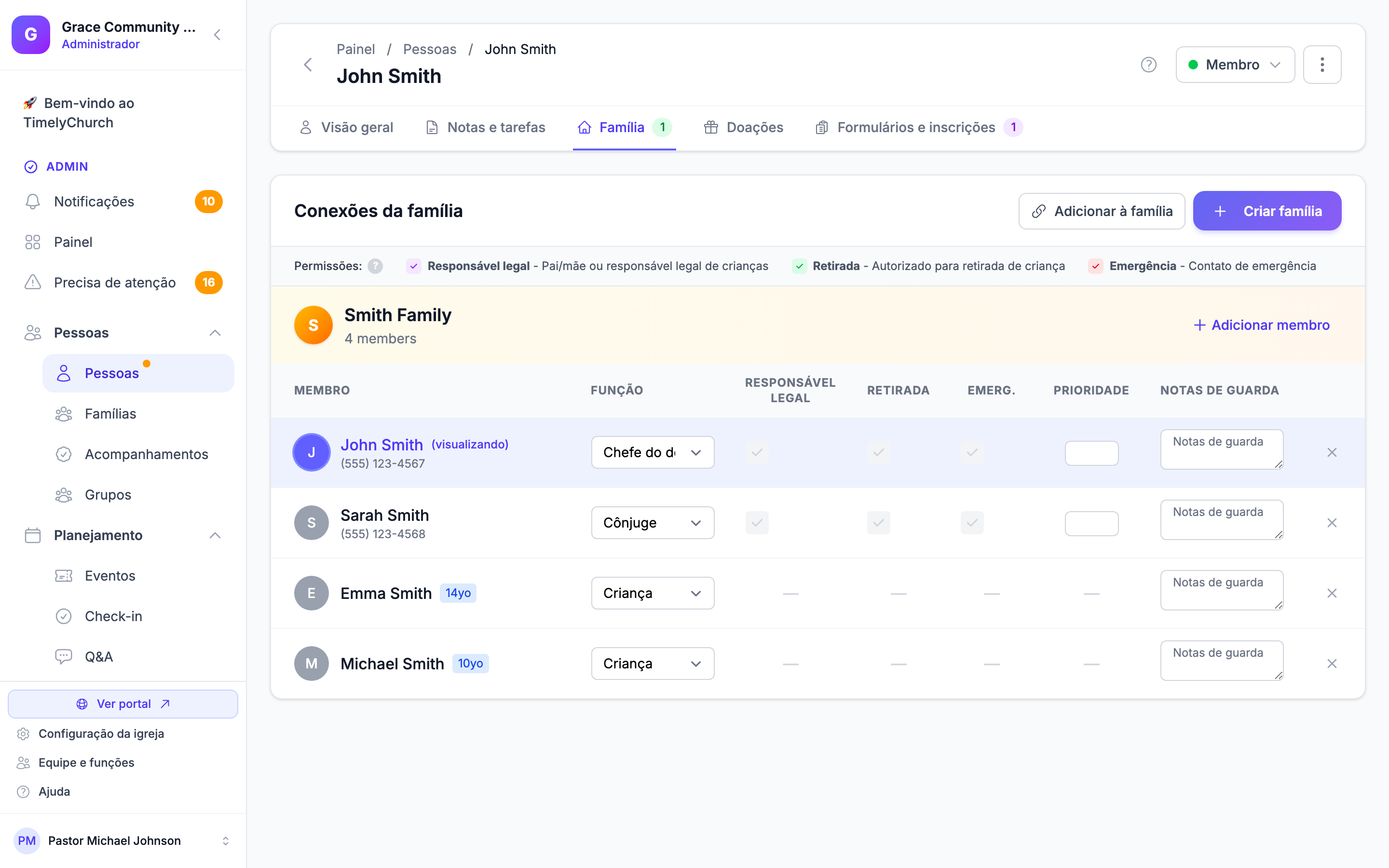Click the permissions help icon next to Permissões
Screen dimensions: 1389x868
coord(375,266)
